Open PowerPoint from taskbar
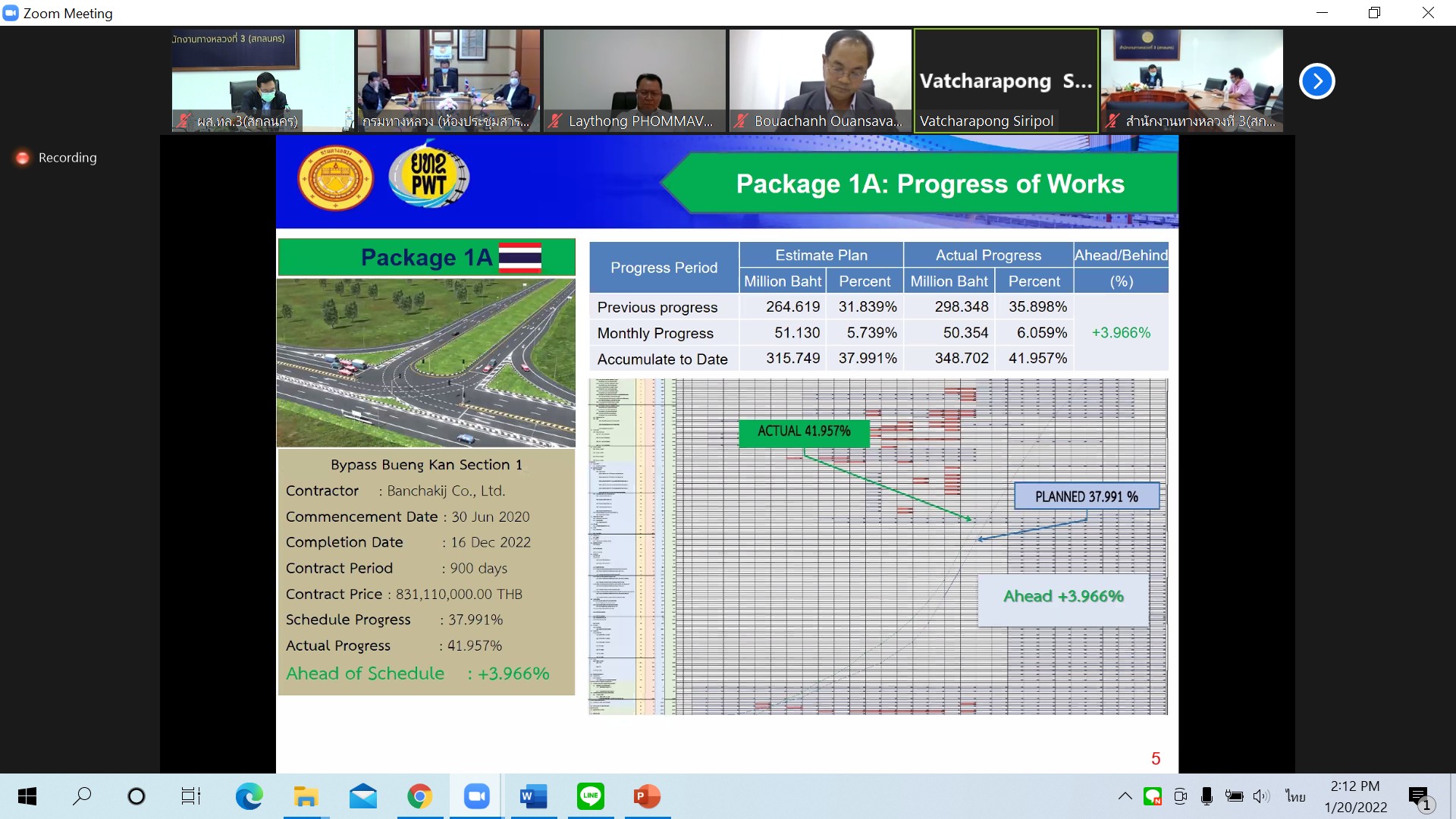 tap(647, 796)
